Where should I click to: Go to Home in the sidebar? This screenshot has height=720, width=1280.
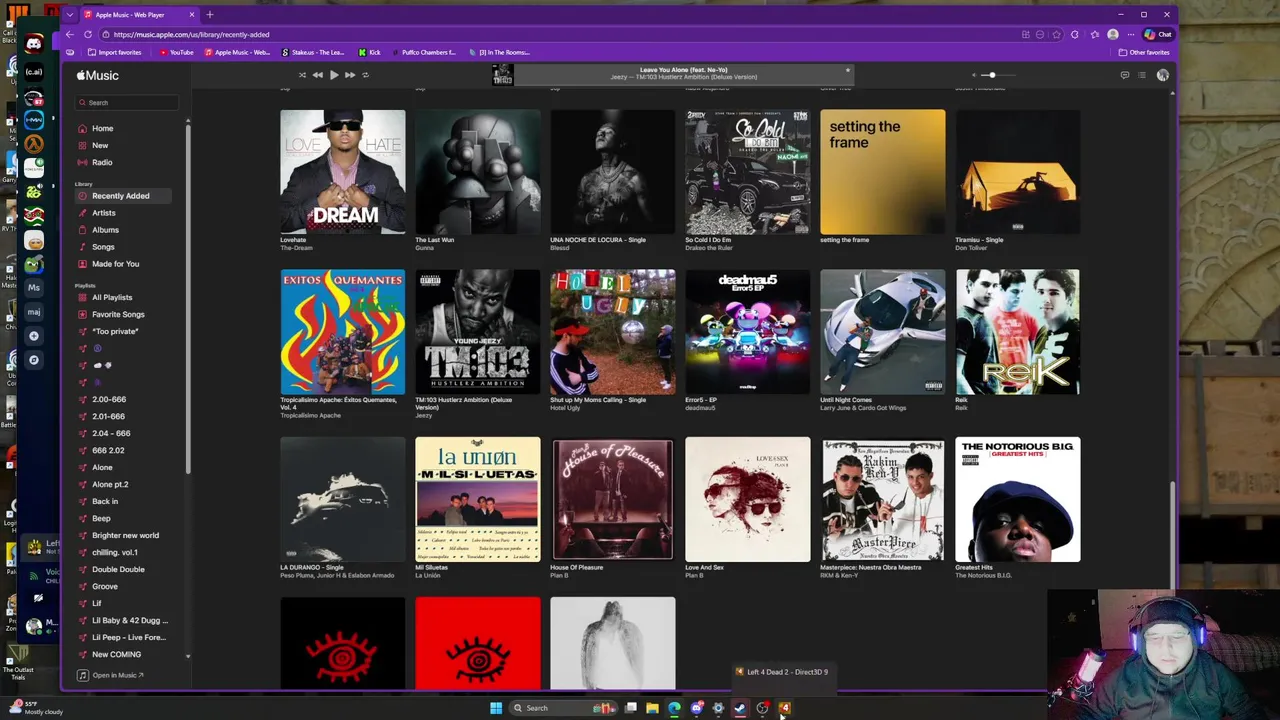[102, 128]
